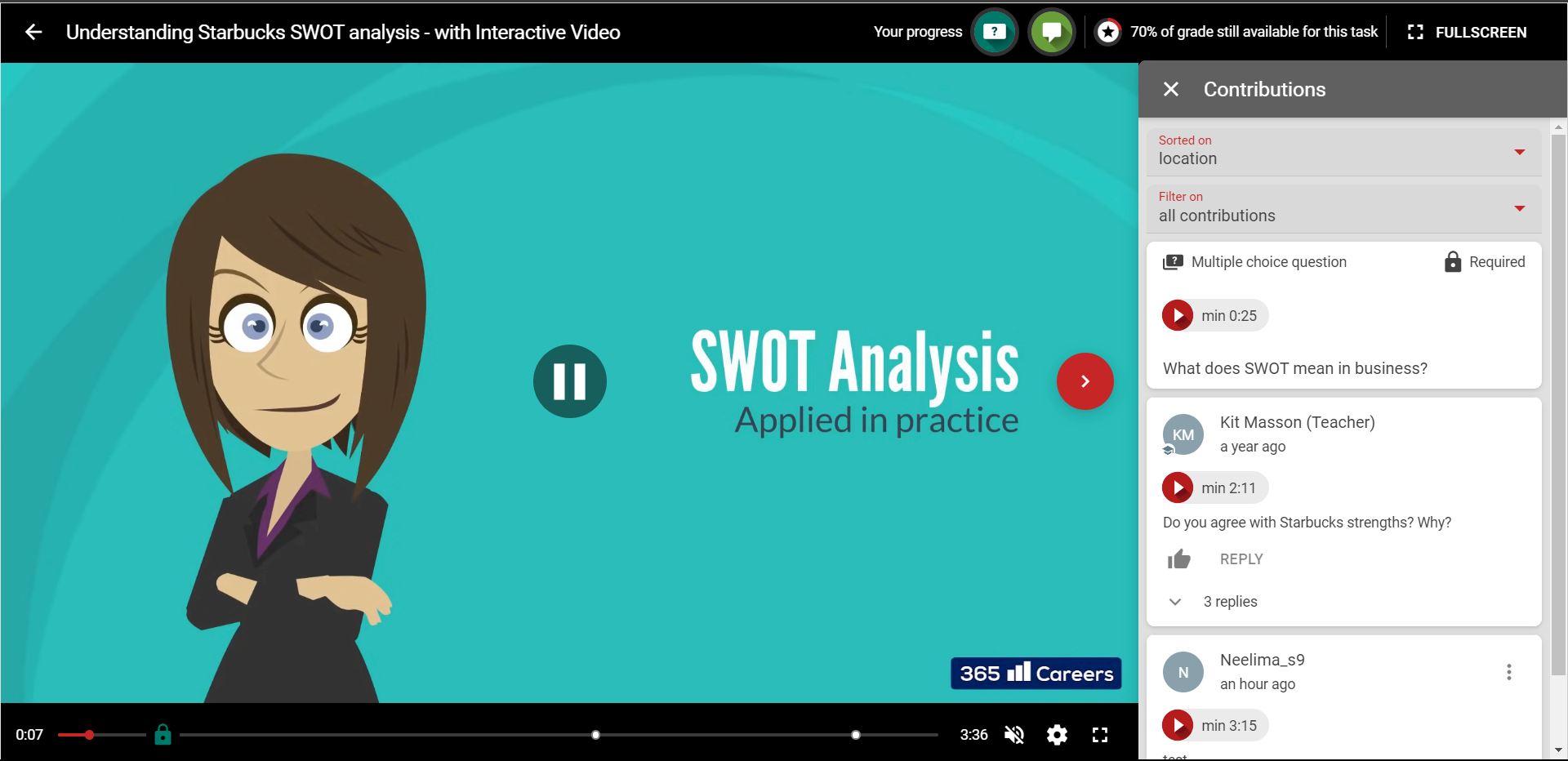Click REPLY on Kit Masson's comment
1568x761 pixels.
1241,559
